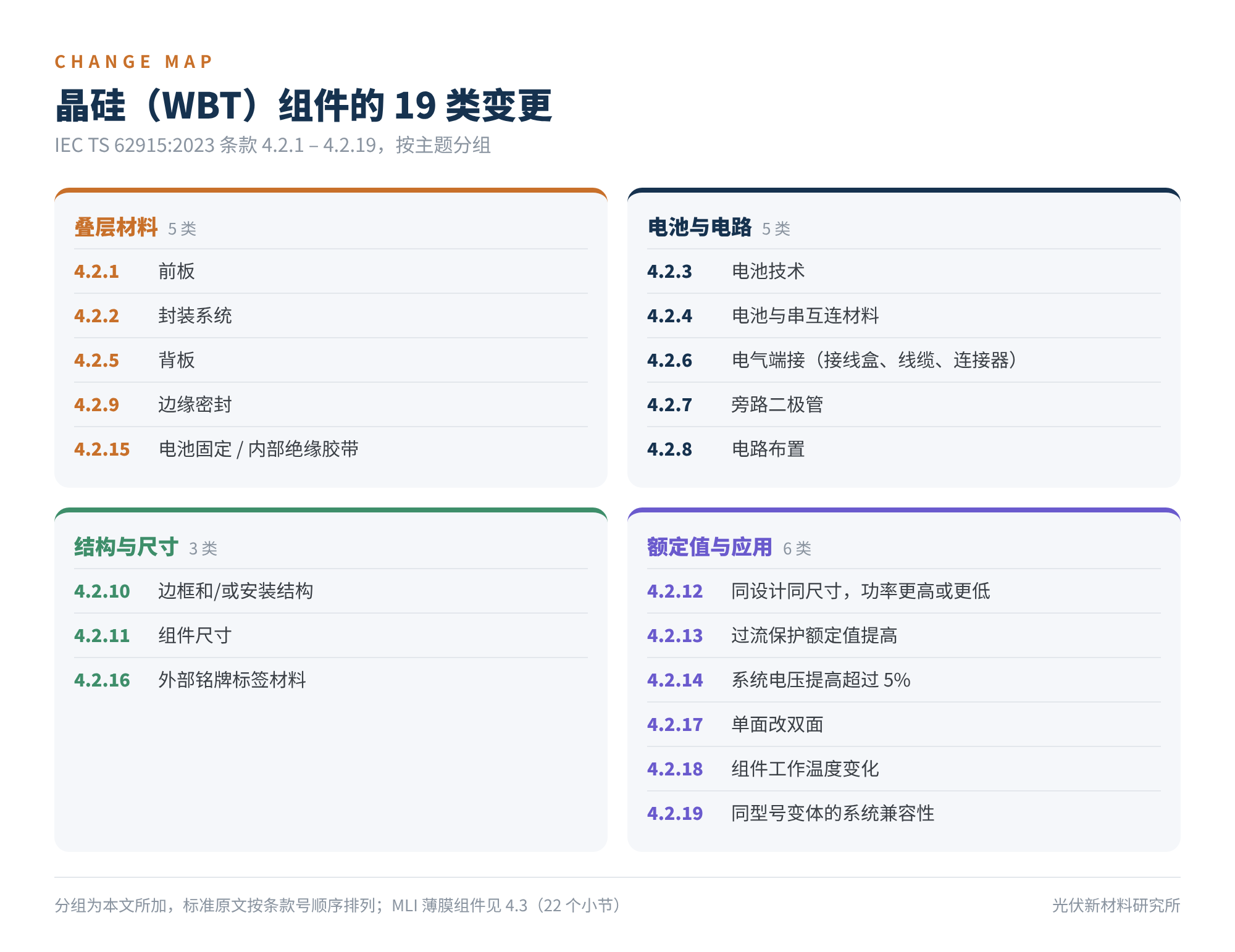Click row 4.2.4 电池与串互连材料
Viewport: 1235px width, 952px height.
(904, 315)
